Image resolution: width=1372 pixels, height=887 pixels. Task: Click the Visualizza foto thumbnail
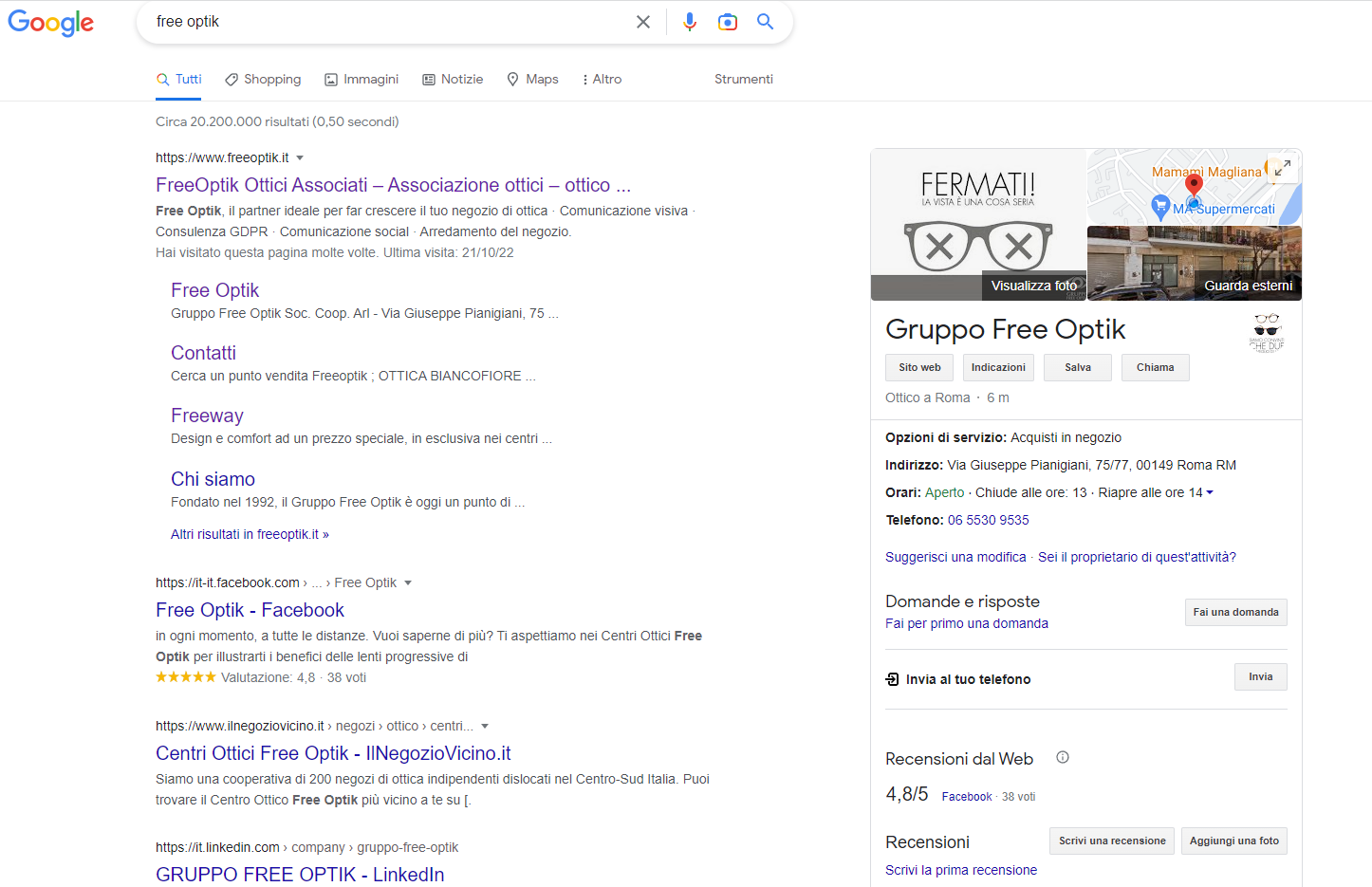point(978,225)
